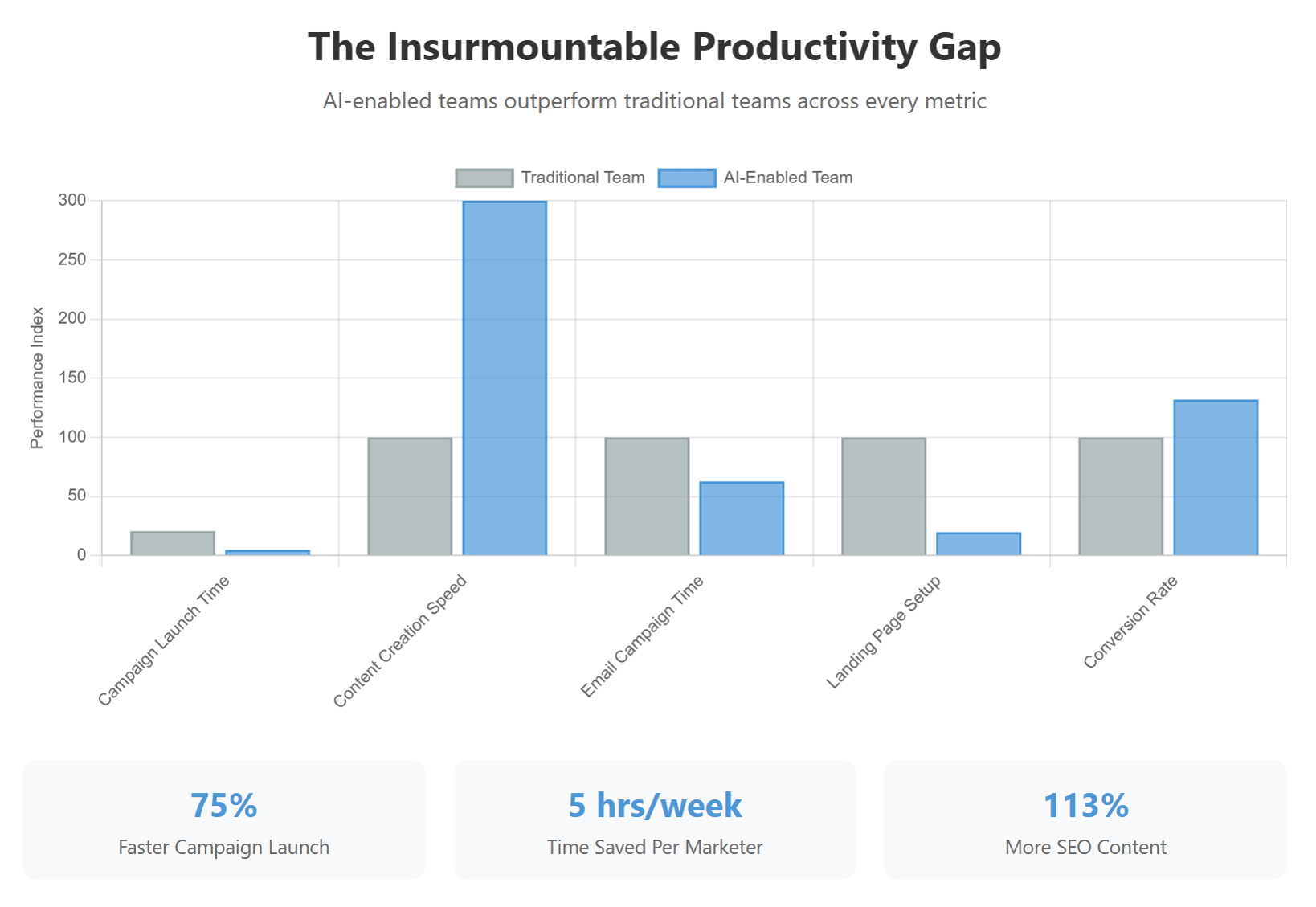Click the AI-Enabled Team legend label
Screen dimensions: 1316x907
click(x=788, y=178)
